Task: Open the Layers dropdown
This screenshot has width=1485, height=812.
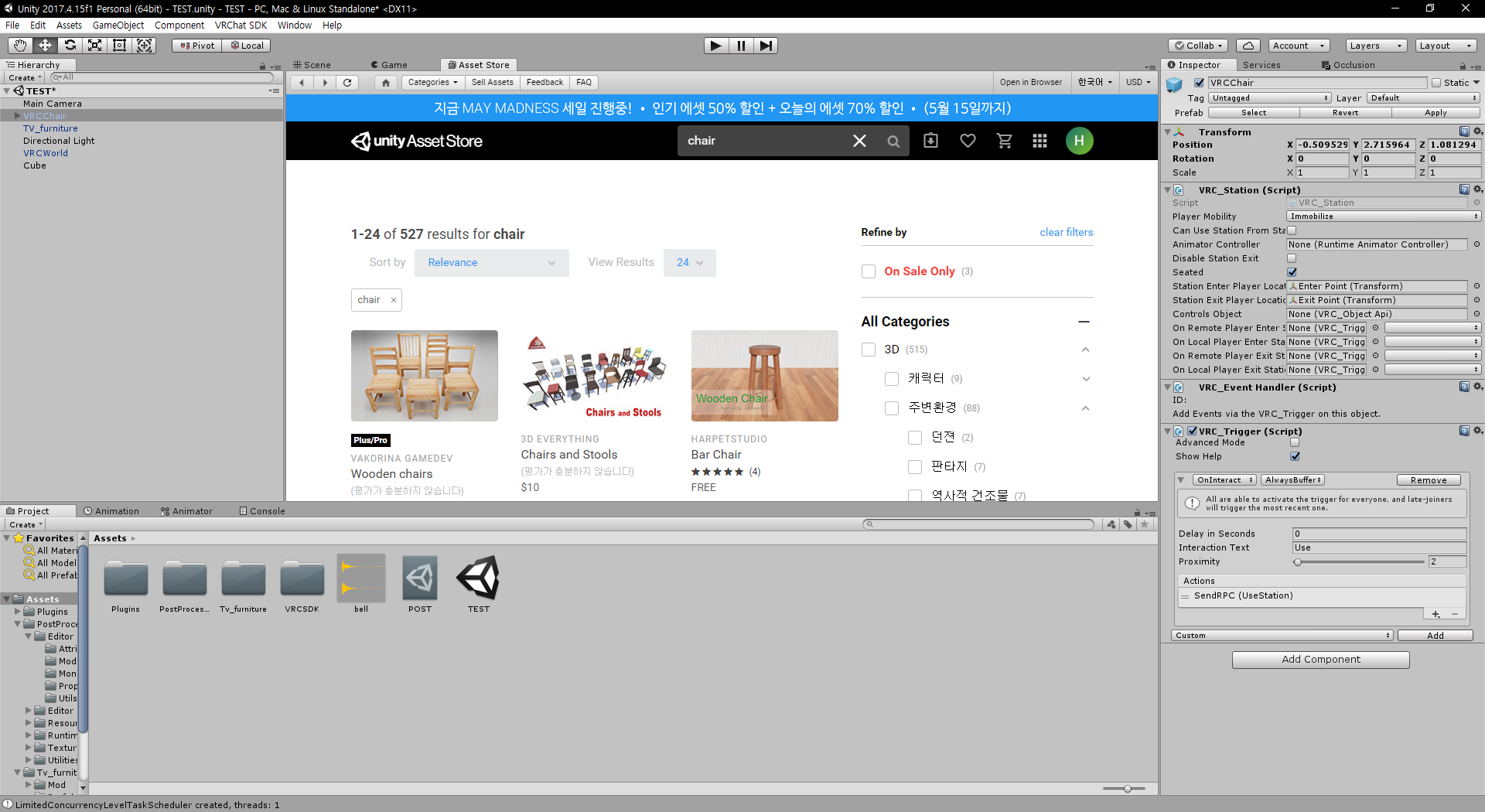Action: point(1375,46)
